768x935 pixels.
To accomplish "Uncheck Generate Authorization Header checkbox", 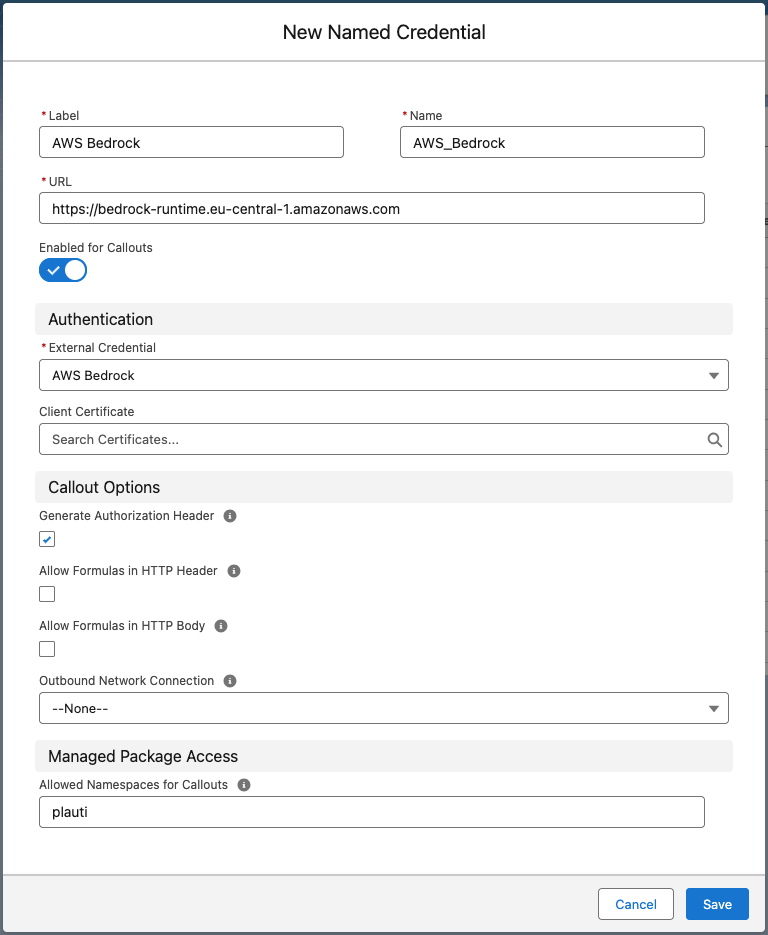I will (x=47, y=539).
